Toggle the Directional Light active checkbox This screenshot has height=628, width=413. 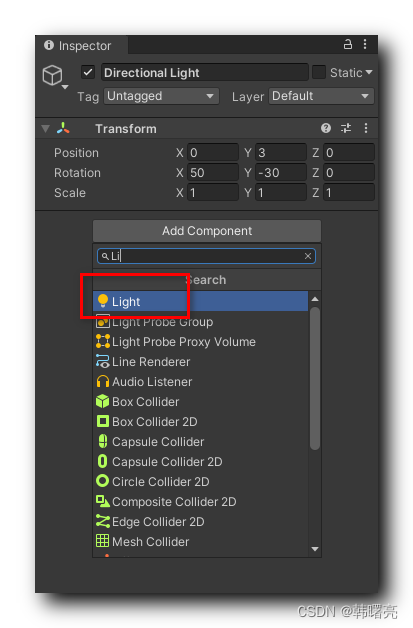pos(88,72)
